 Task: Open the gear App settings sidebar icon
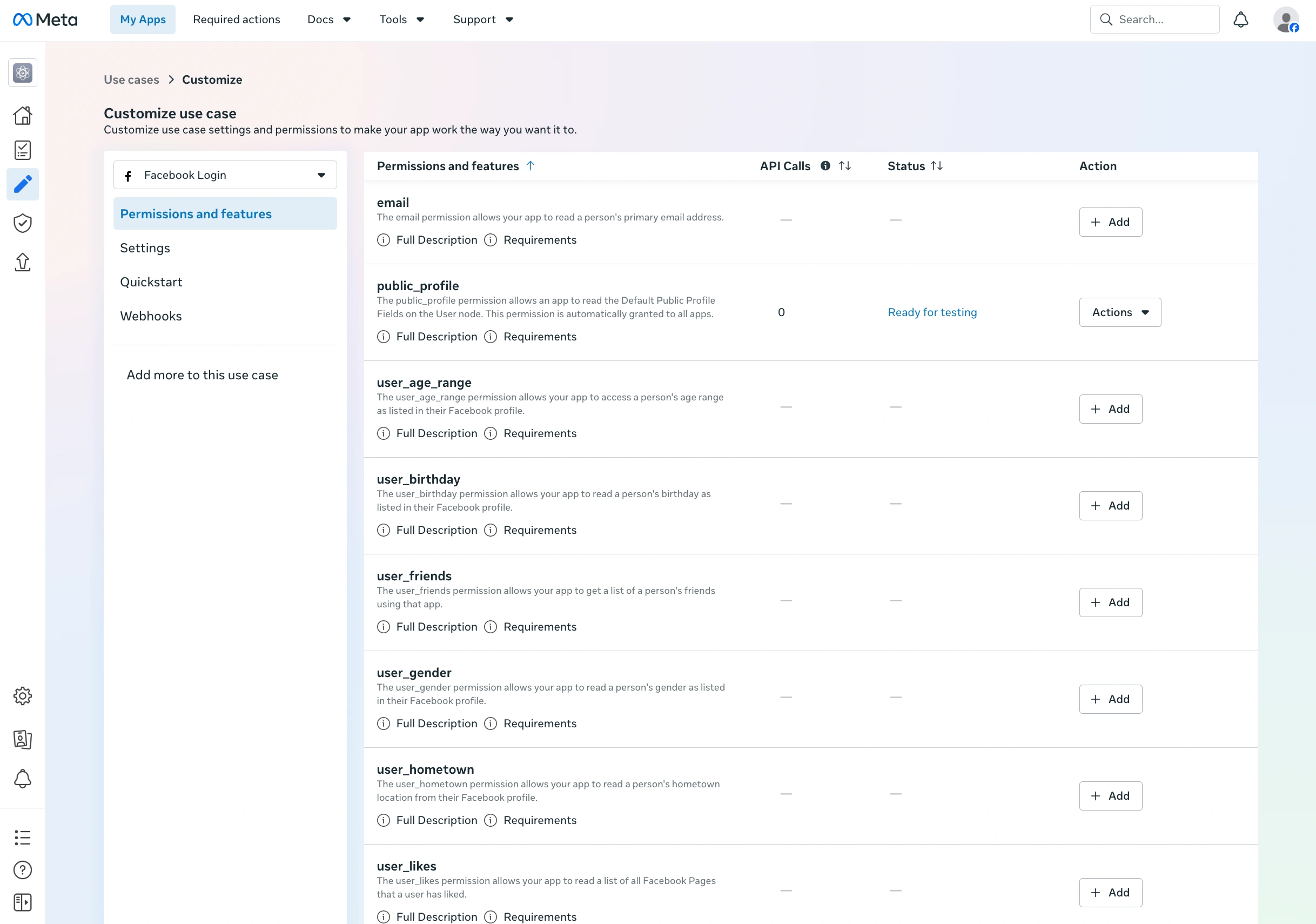[x=22, y=696]
